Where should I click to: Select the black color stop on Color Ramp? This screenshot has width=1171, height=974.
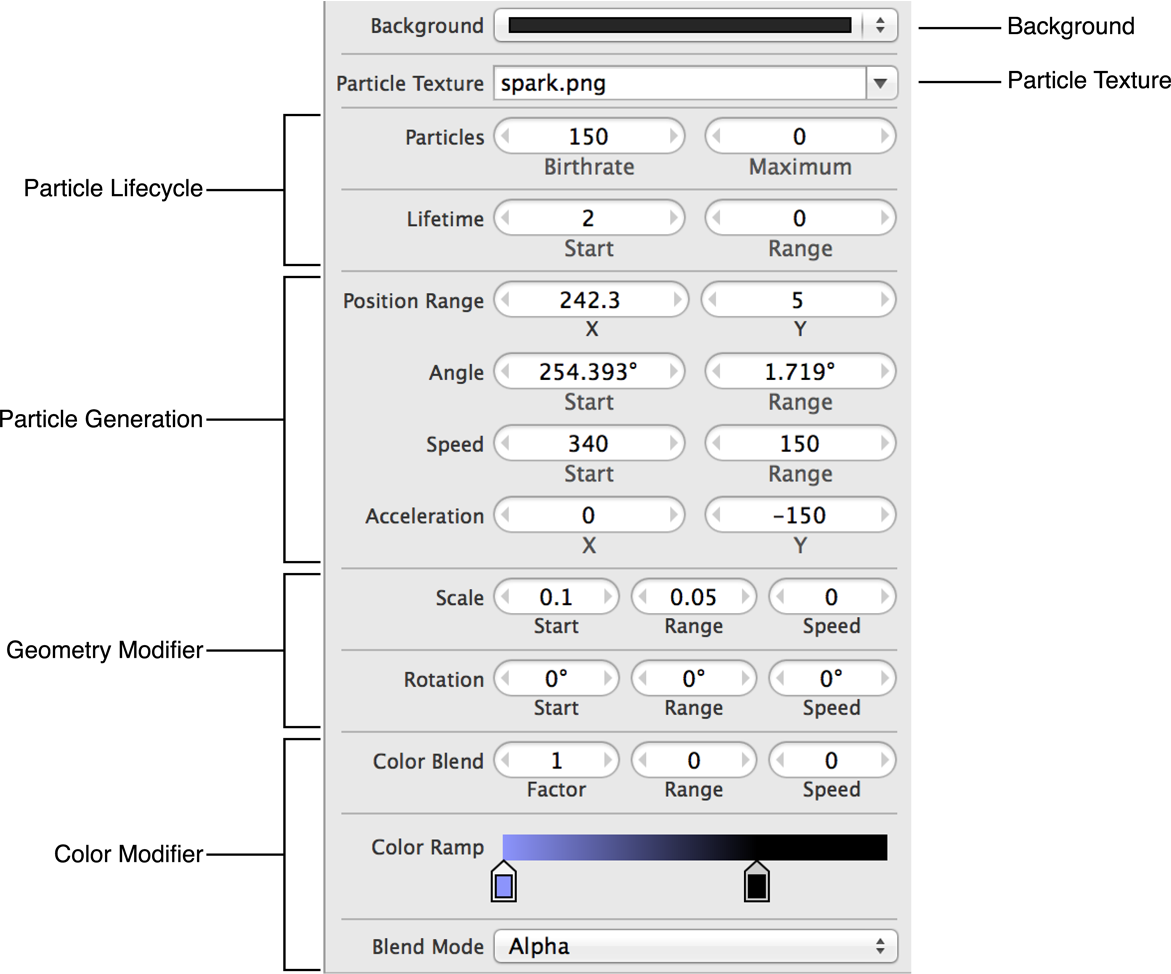755,884
